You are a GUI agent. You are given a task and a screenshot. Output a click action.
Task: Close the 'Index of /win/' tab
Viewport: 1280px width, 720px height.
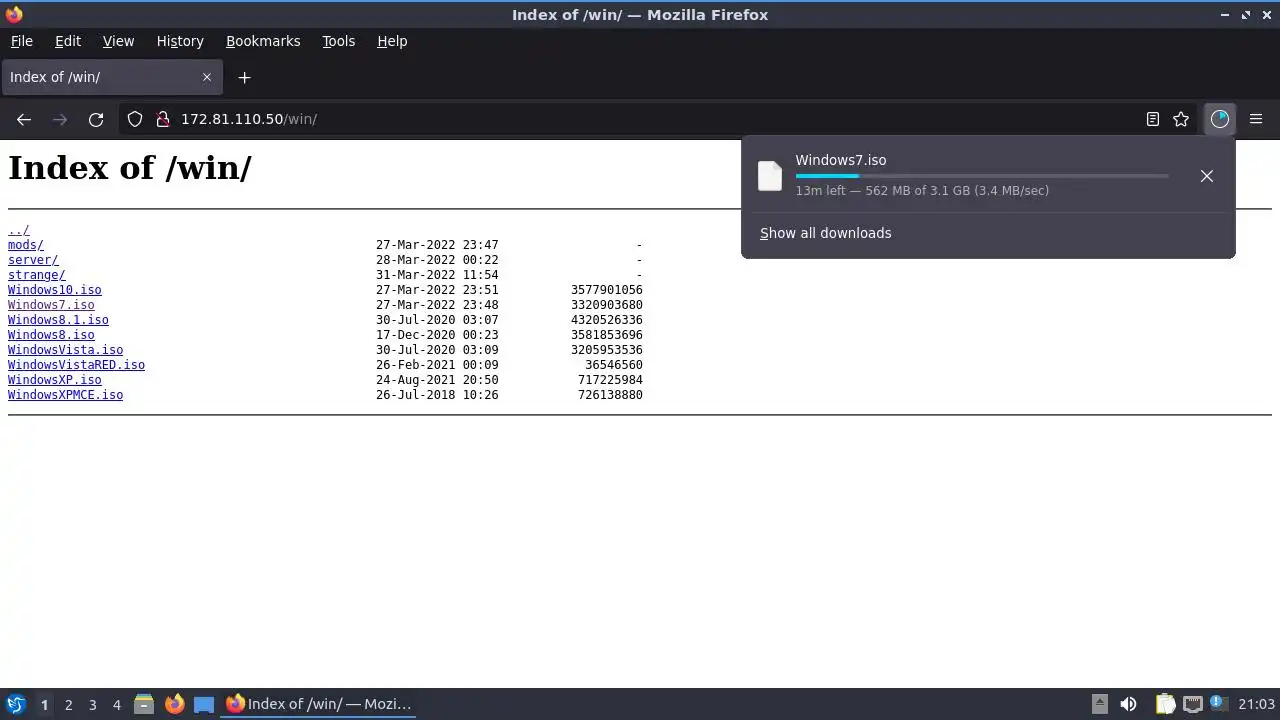click(207, 77)
